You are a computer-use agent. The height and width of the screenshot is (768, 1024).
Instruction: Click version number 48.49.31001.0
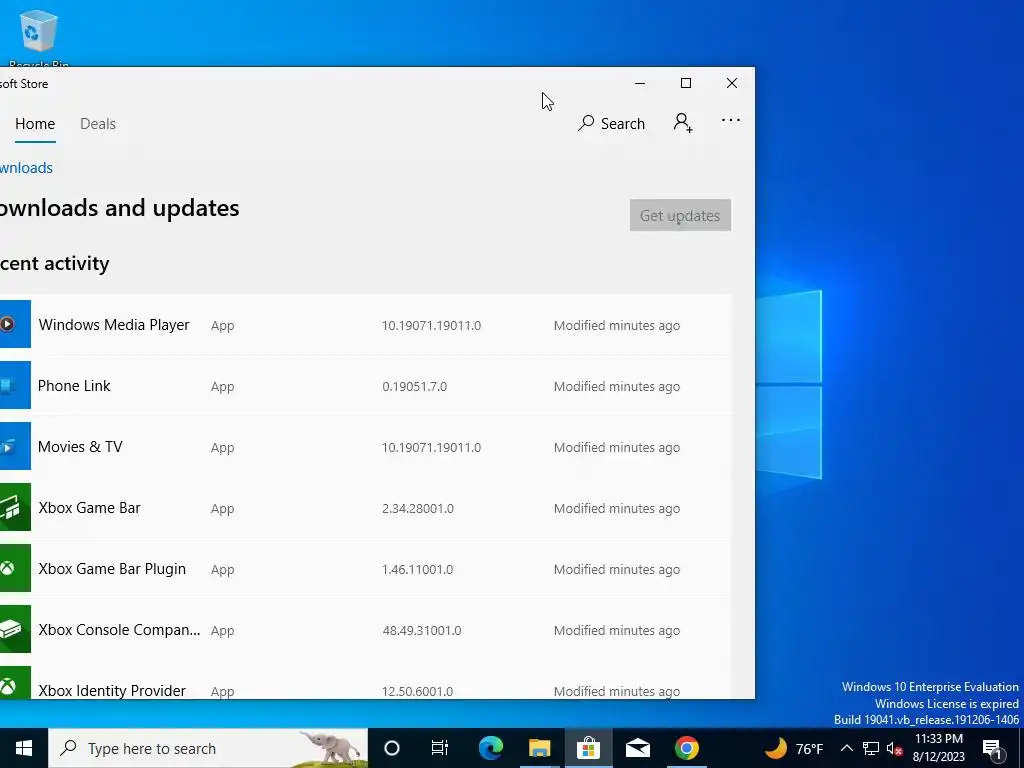coord(422,630)
